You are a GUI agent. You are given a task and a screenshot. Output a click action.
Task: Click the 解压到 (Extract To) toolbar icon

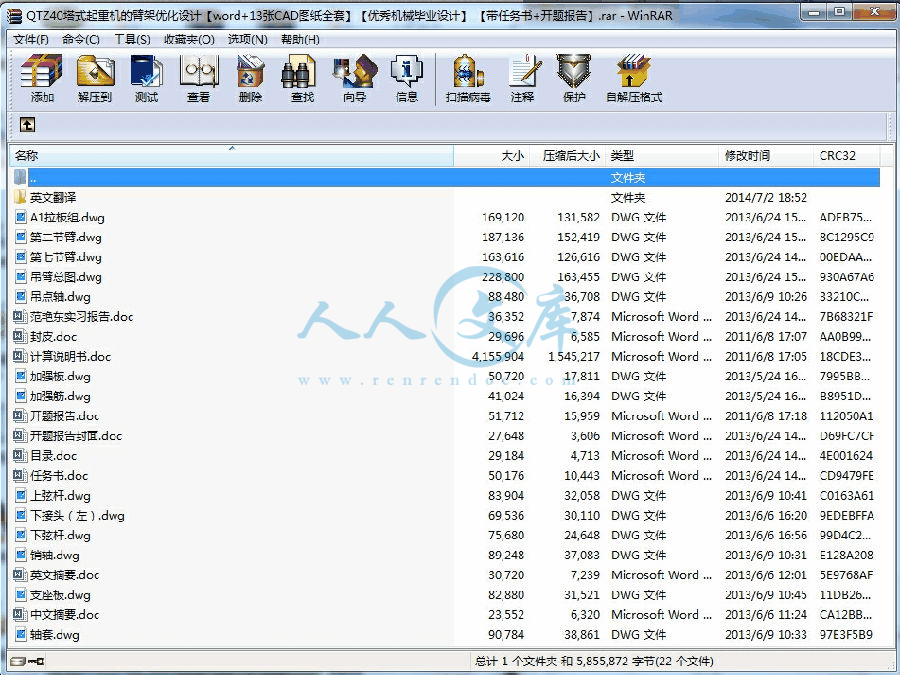tap(95, 71)
